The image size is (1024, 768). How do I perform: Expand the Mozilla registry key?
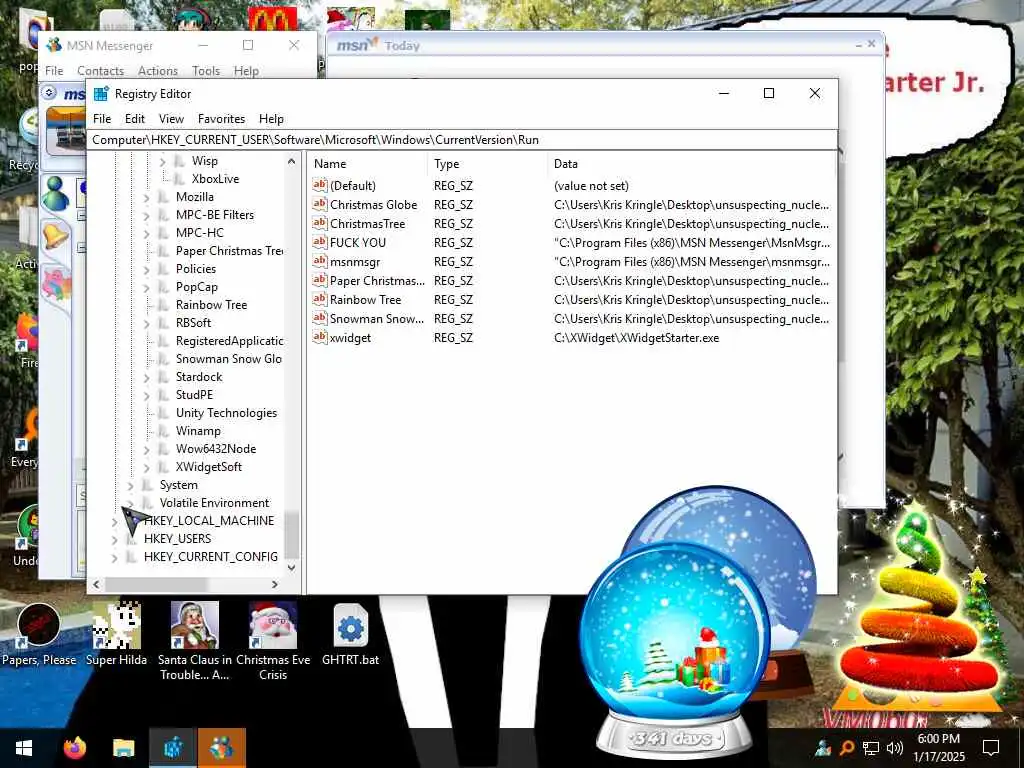tap(146, 197)
